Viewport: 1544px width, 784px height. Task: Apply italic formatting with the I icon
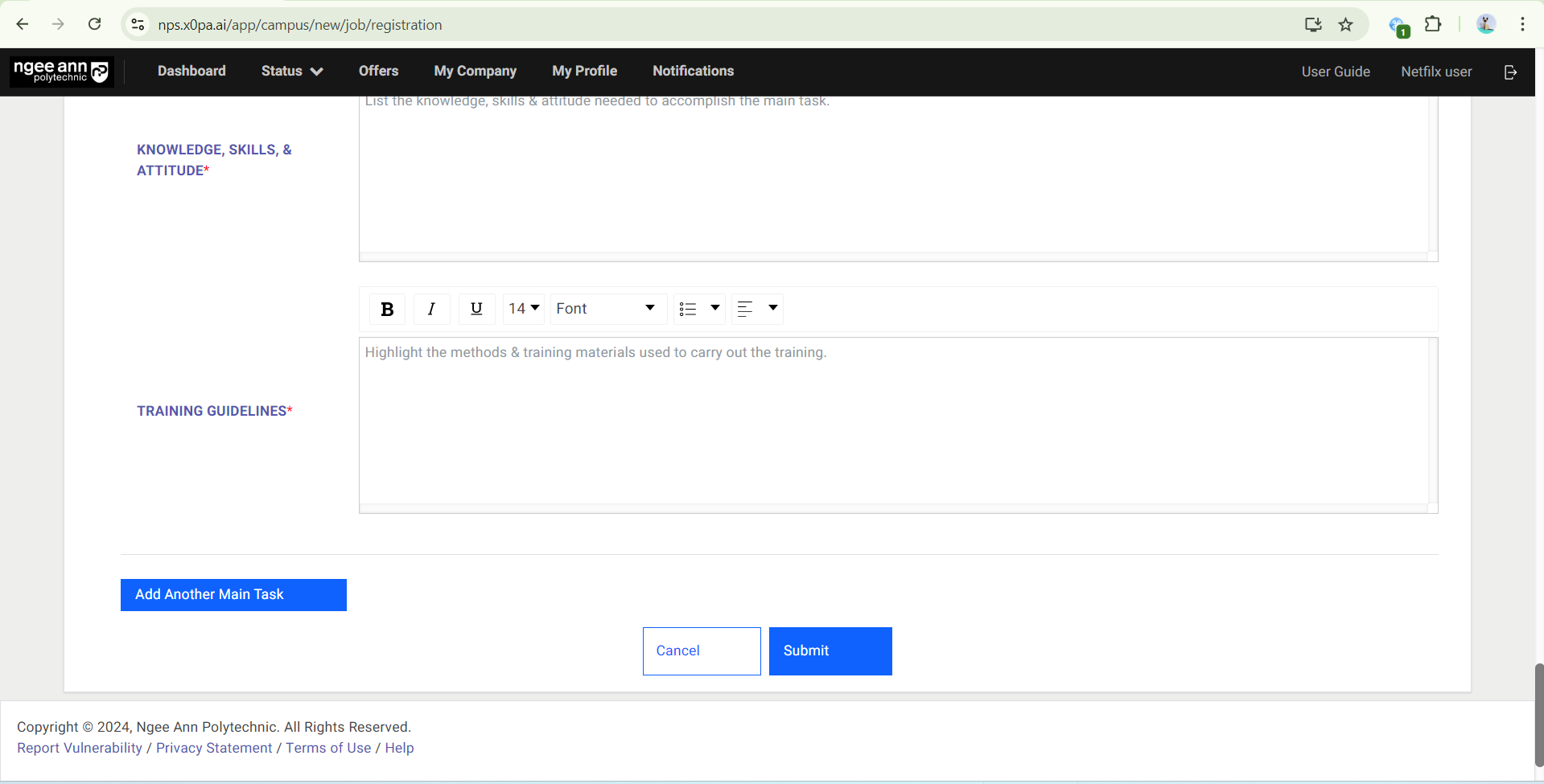pos(431,309)
